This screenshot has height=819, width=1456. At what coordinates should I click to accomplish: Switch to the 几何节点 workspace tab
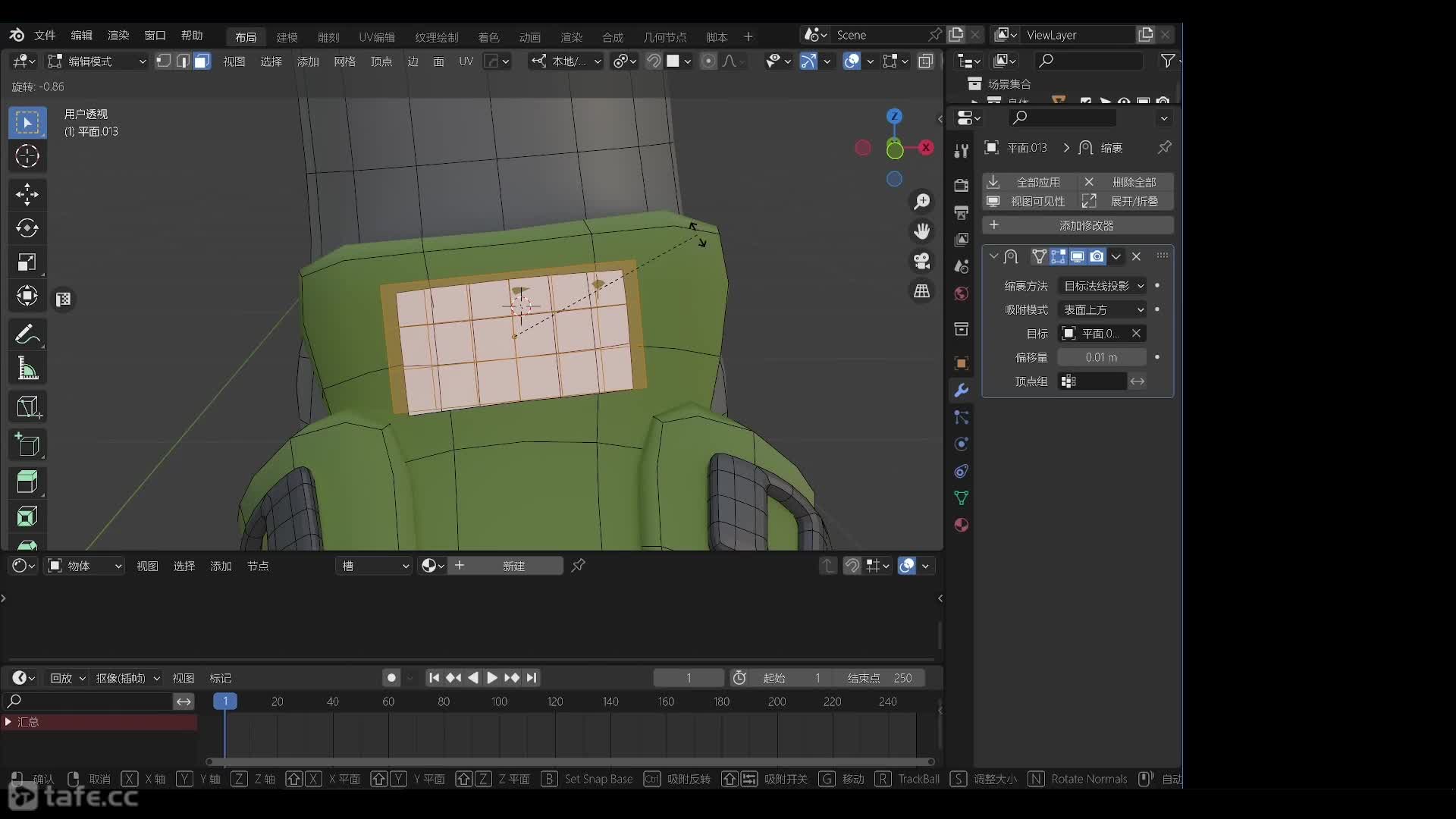[664, 36]
